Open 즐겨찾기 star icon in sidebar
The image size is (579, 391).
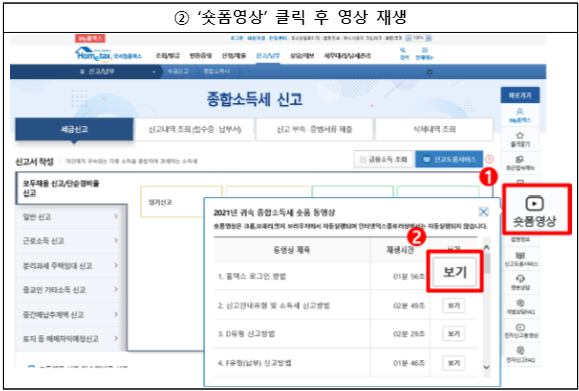point(520,139)
